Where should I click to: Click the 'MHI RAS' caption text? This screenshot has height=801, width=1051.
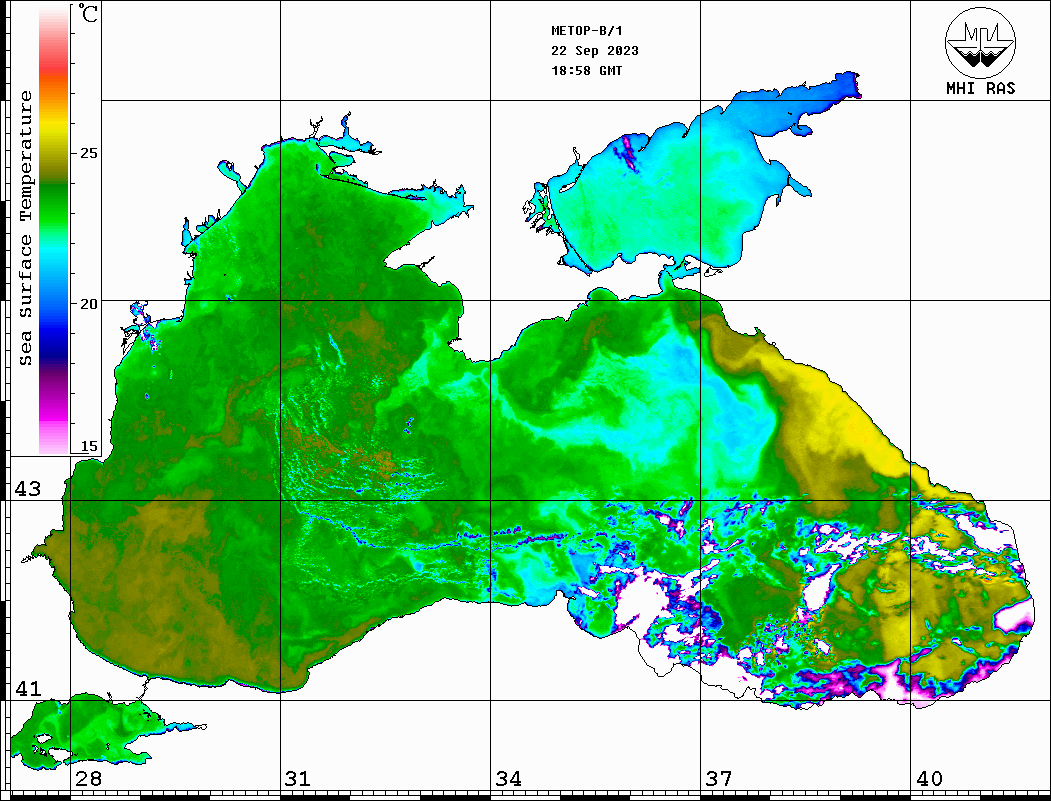tap(981, 88)
